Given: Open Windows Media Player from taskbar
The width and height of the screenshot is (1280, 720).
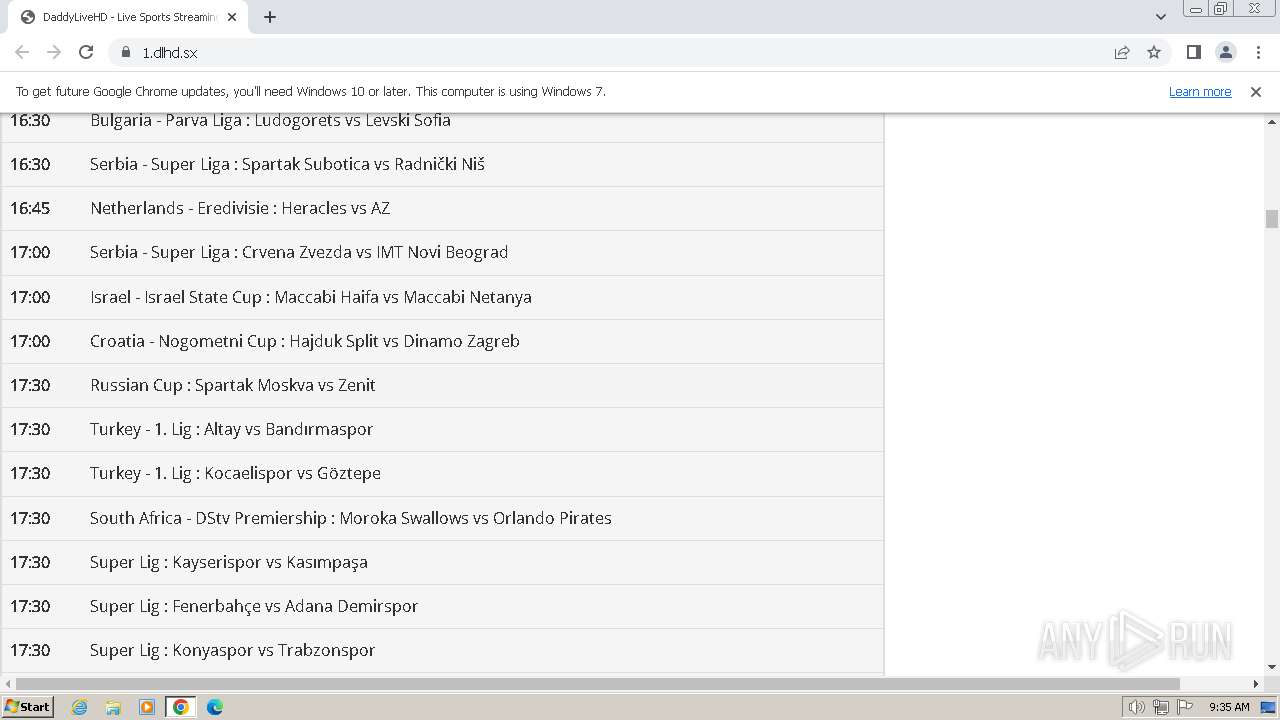Looking at the screenshot, I should point(147,707).
